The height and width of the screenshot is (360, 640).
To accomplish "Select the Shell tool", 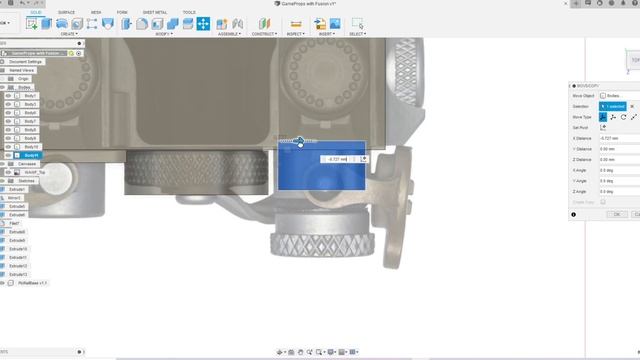I will click(157, 23).
